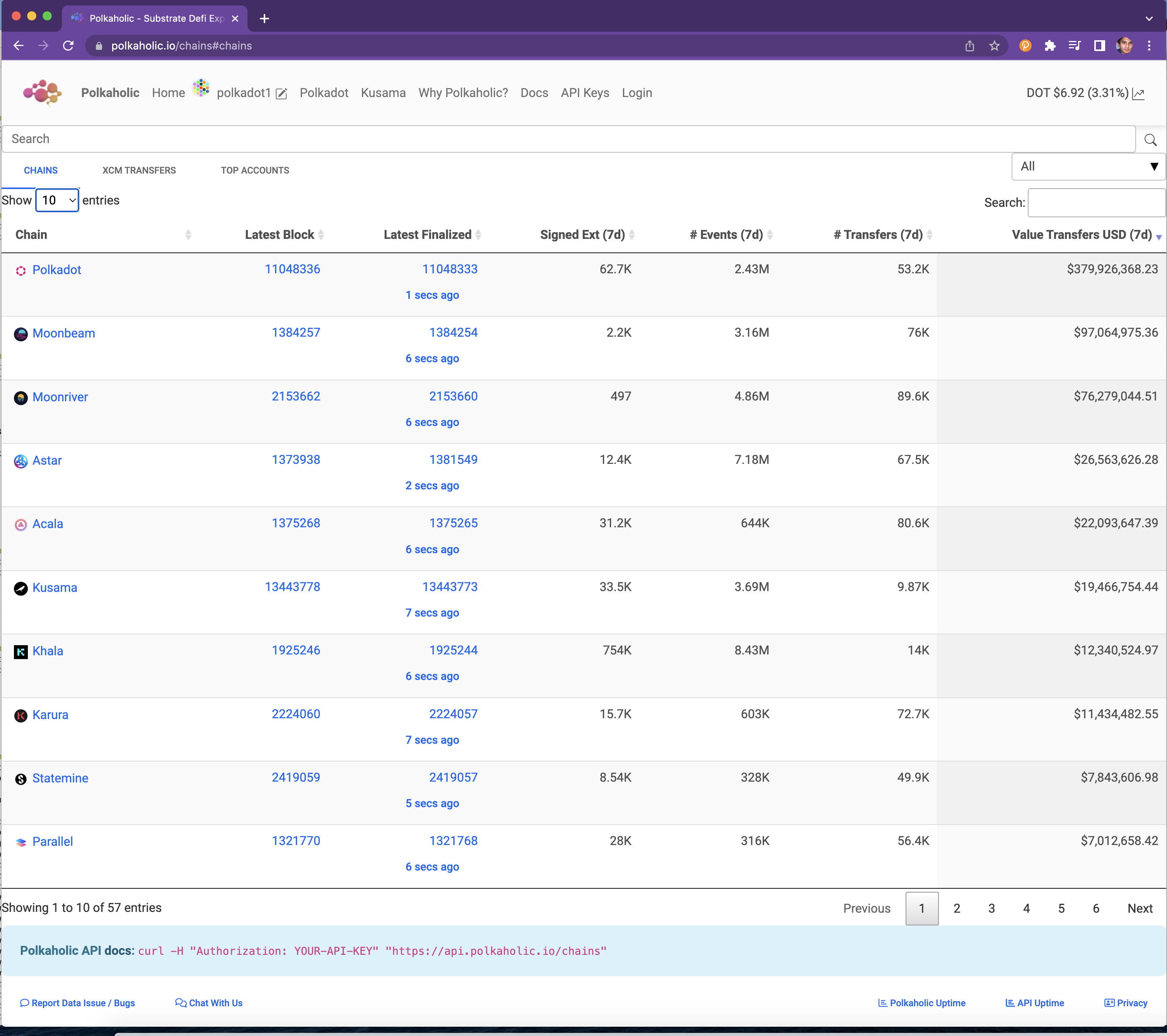
Task: Open the browser share icon
Action: 969,46
